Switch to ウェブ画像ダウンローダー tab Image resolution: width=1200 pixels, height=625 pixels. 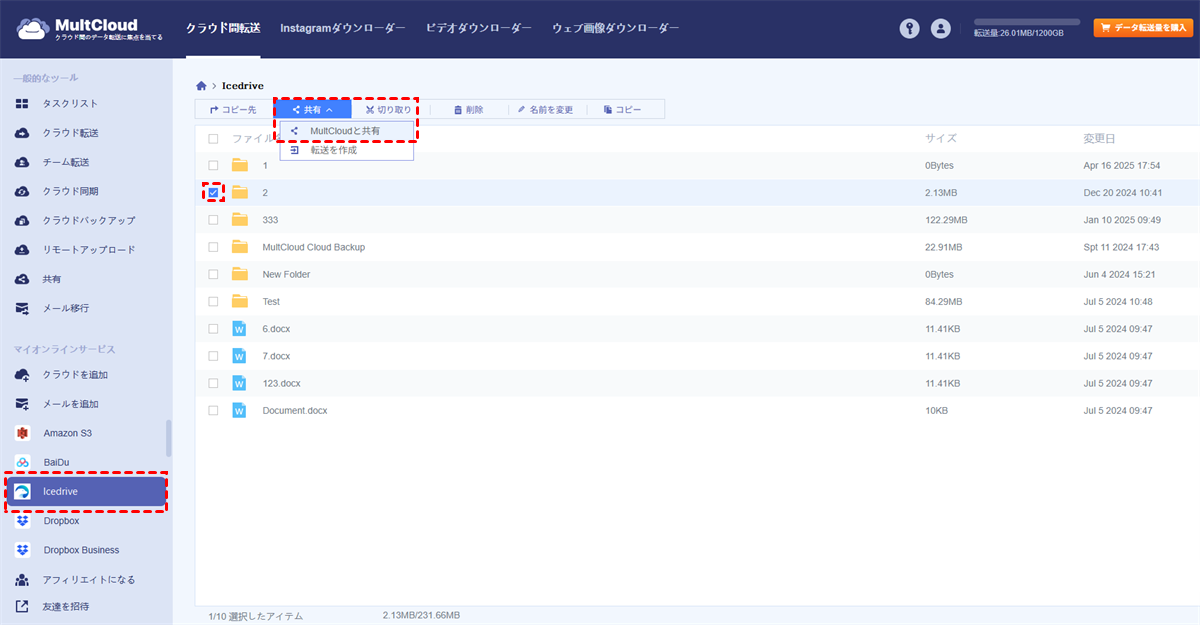point(616,29)
